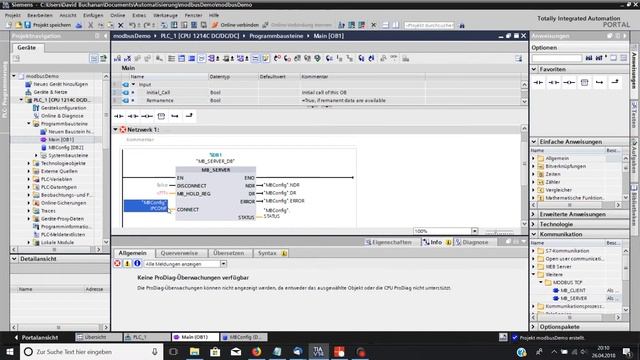Expand Systembausteine in project tree
The width and height of the screenshot is (640, 360).
36,156
